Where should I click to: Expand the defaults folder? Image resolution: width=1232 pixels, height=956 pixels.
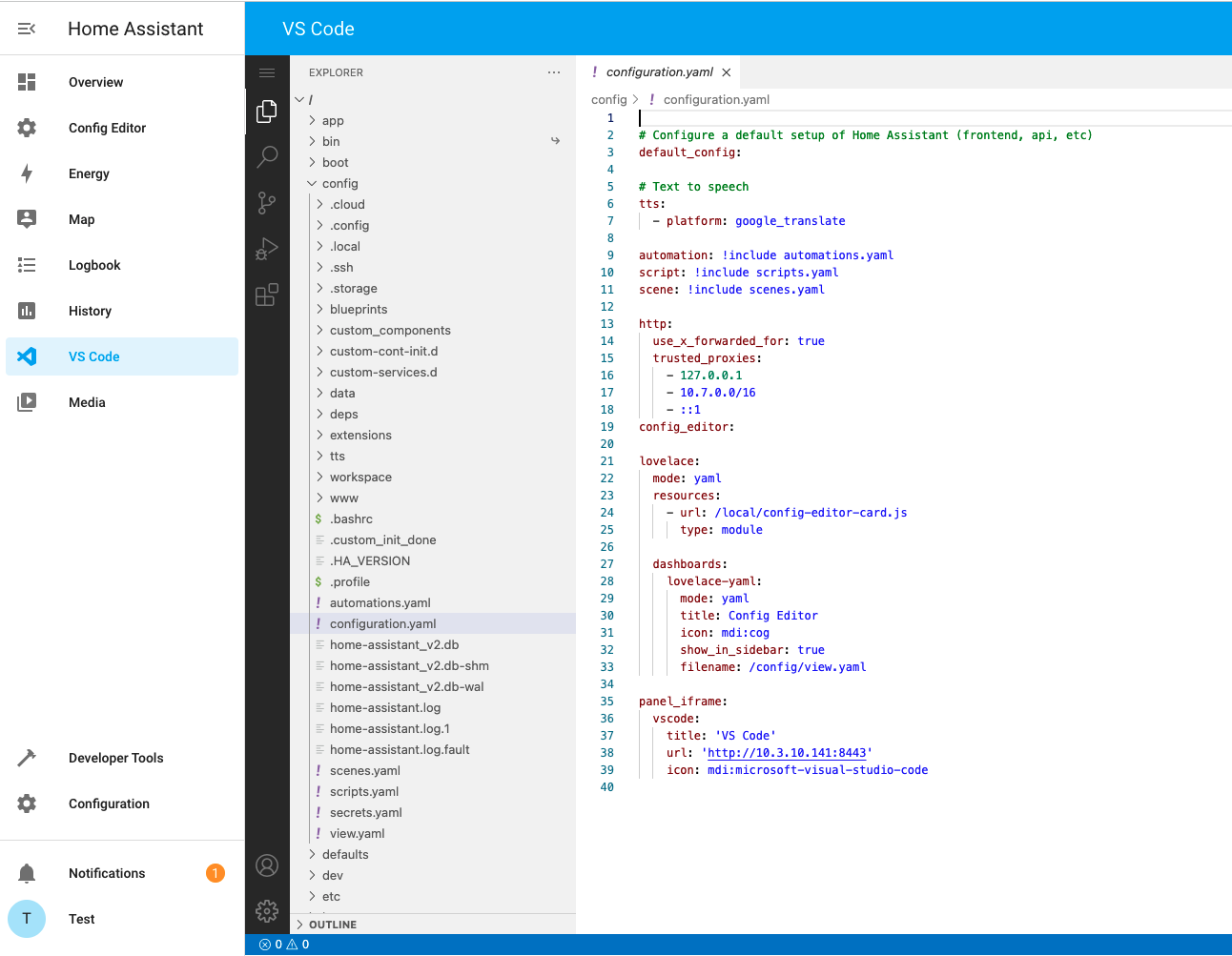tap(312, 854)
